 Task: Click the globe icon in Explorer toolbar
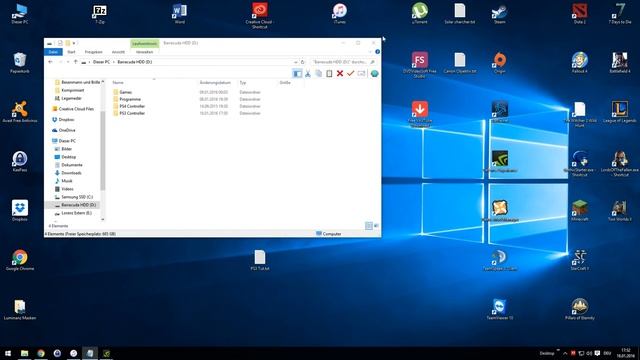click(374, 73)
